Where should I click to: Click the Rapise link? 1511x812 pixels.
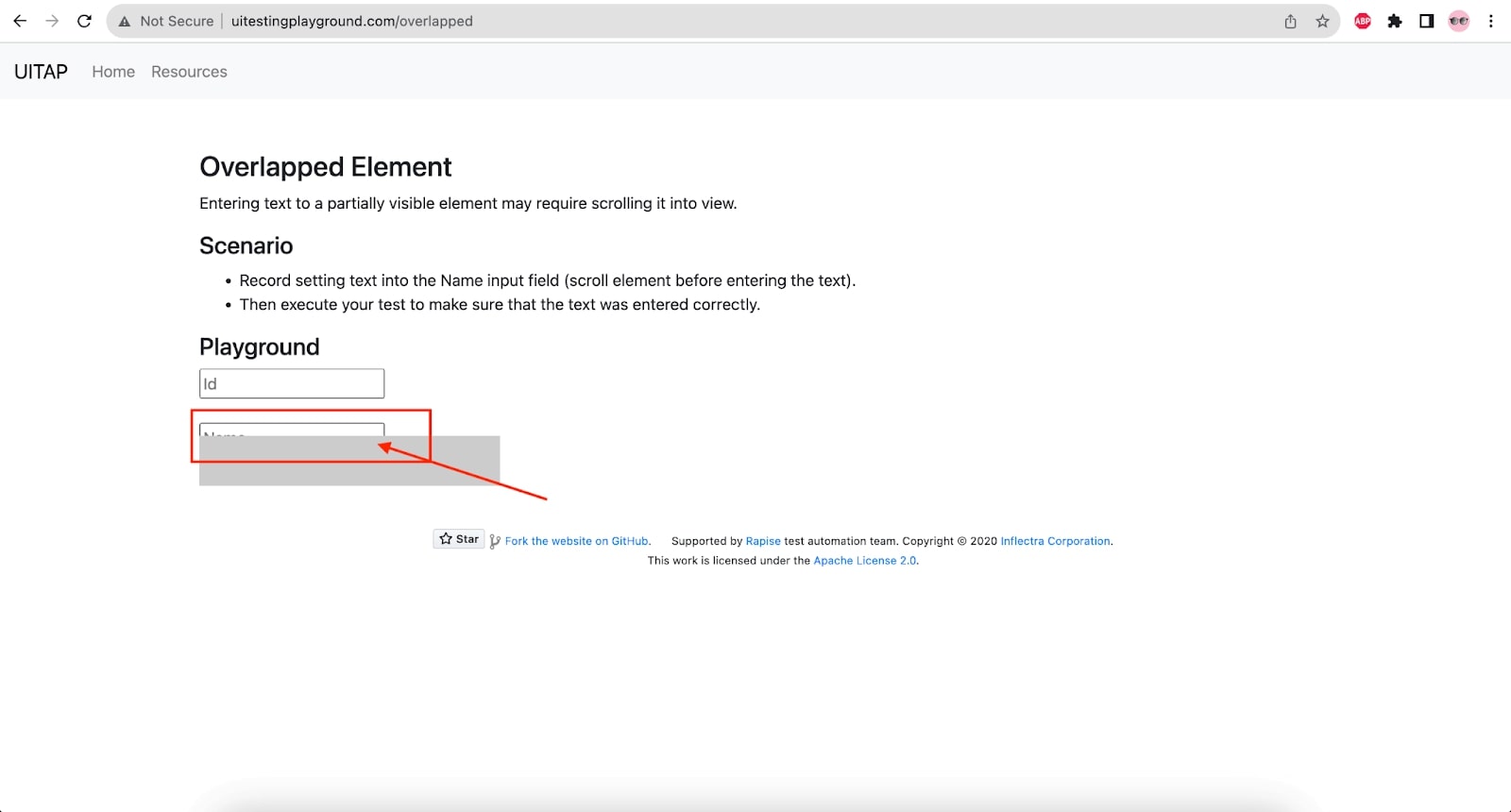click(762, 541)
